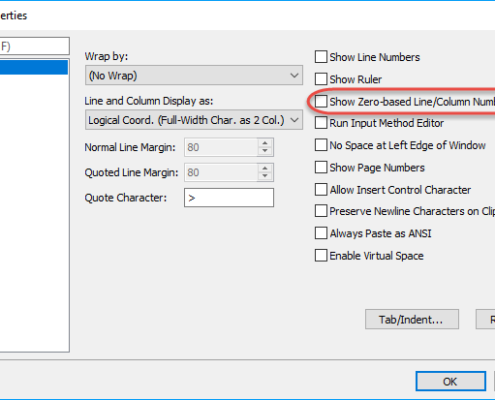The width and height of the screenshot is (495, 400).
Task: Enable Show Line Numbers checkbox
Action: 321,57
